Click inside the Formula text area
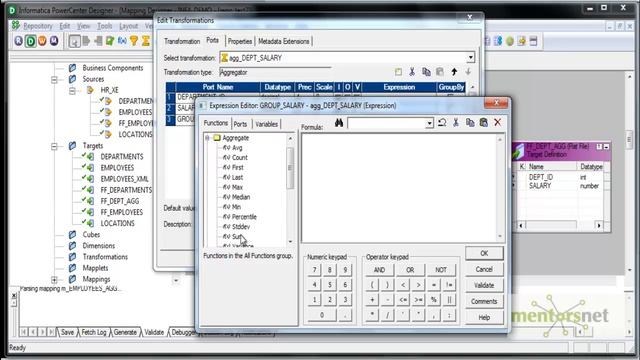Image resolution: width=640 pixels, height=360 pixels. tap(399, 188)
